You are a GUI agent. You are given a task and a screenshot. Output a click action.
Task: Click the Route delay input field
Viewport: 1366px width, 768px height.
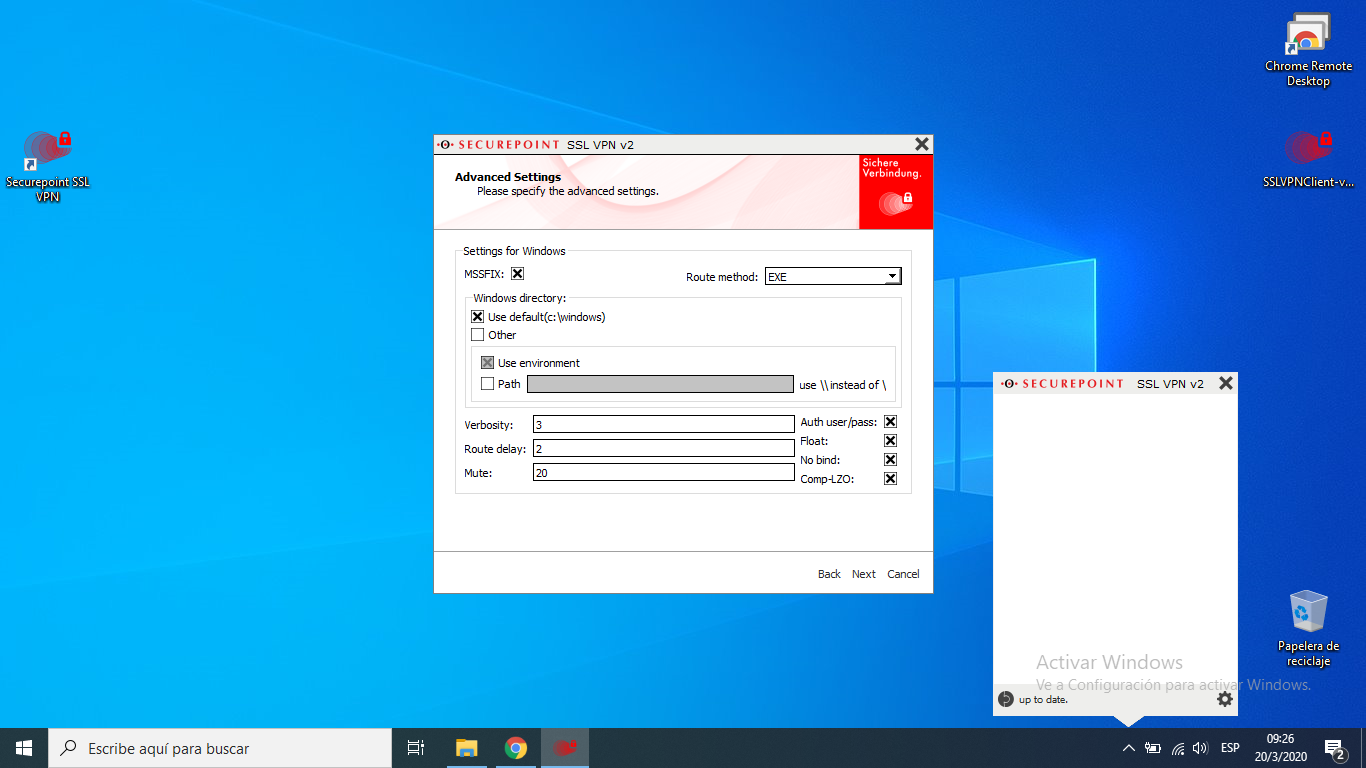click(663, 448)
